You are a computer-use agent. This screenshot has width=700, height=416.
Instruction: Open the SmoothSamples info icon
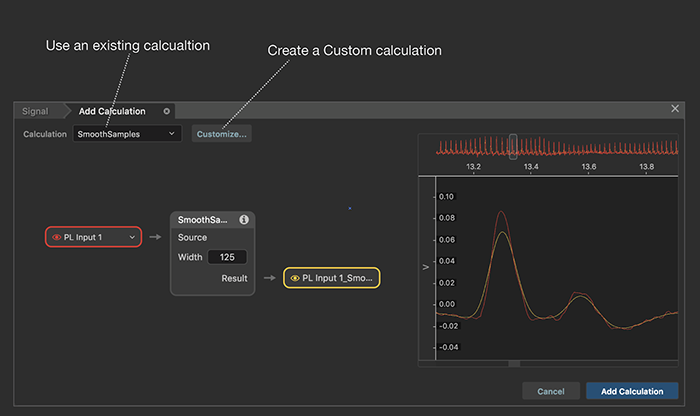244,220
